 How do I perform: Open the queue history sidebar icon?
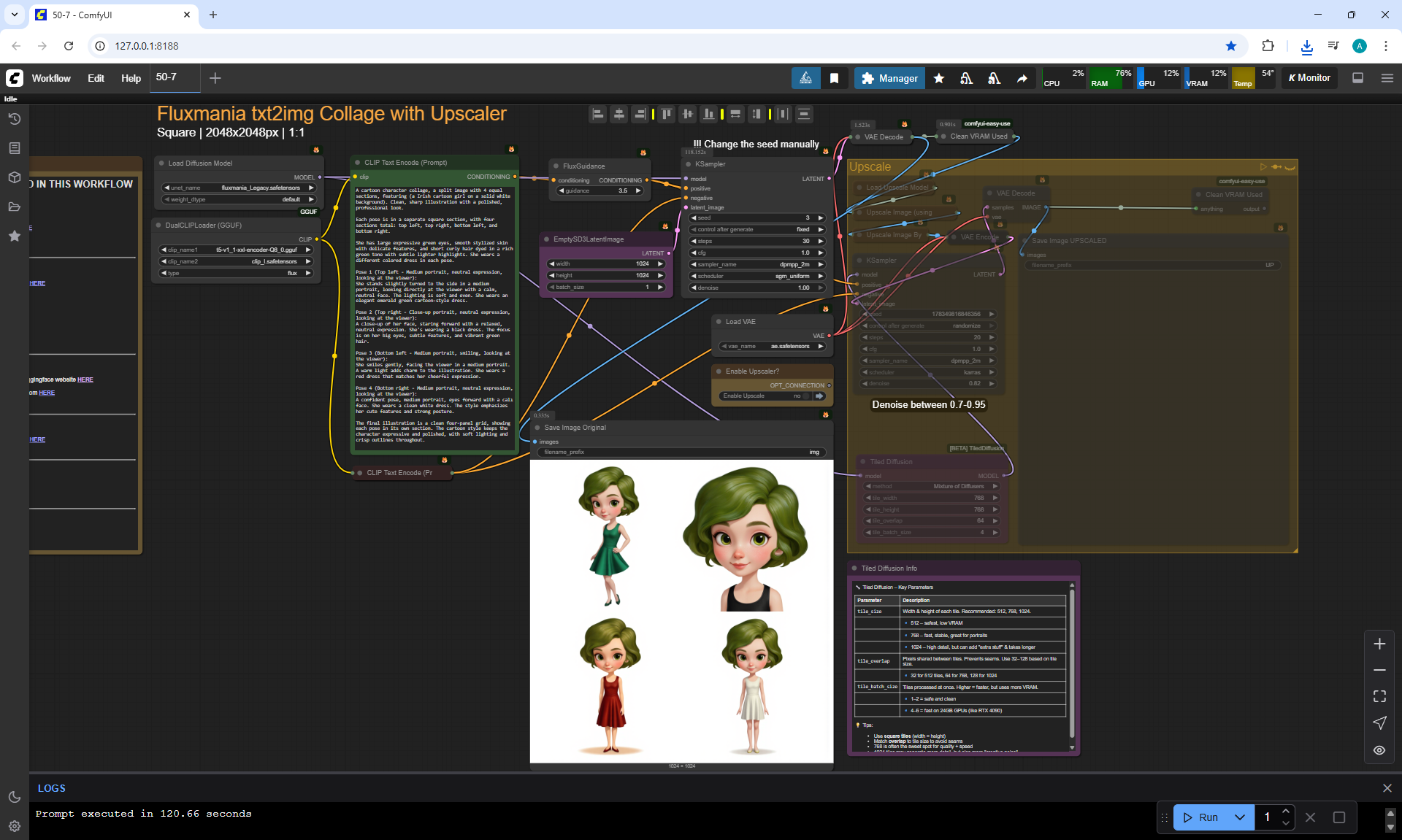pos(14,119)
